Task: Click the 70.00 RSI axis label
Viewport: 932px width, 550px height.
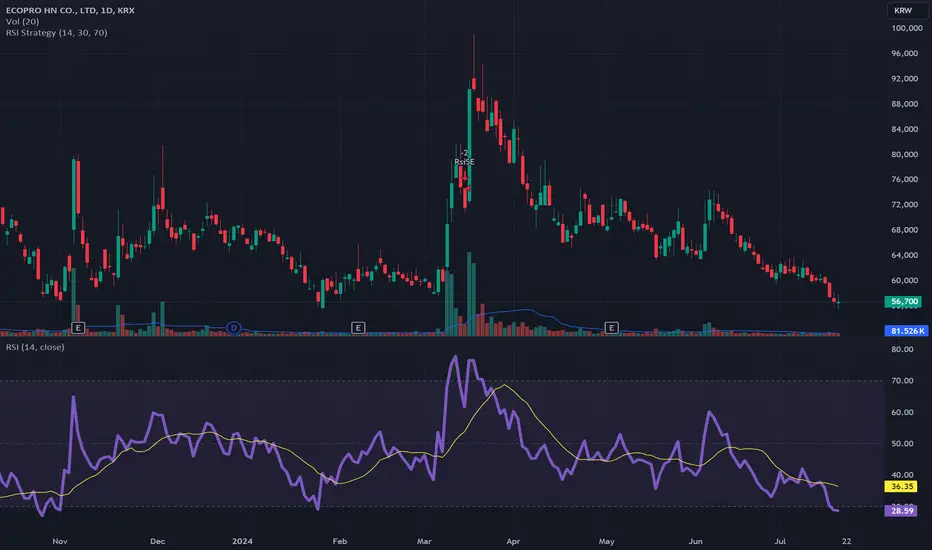Action: (x=902, y=381)
